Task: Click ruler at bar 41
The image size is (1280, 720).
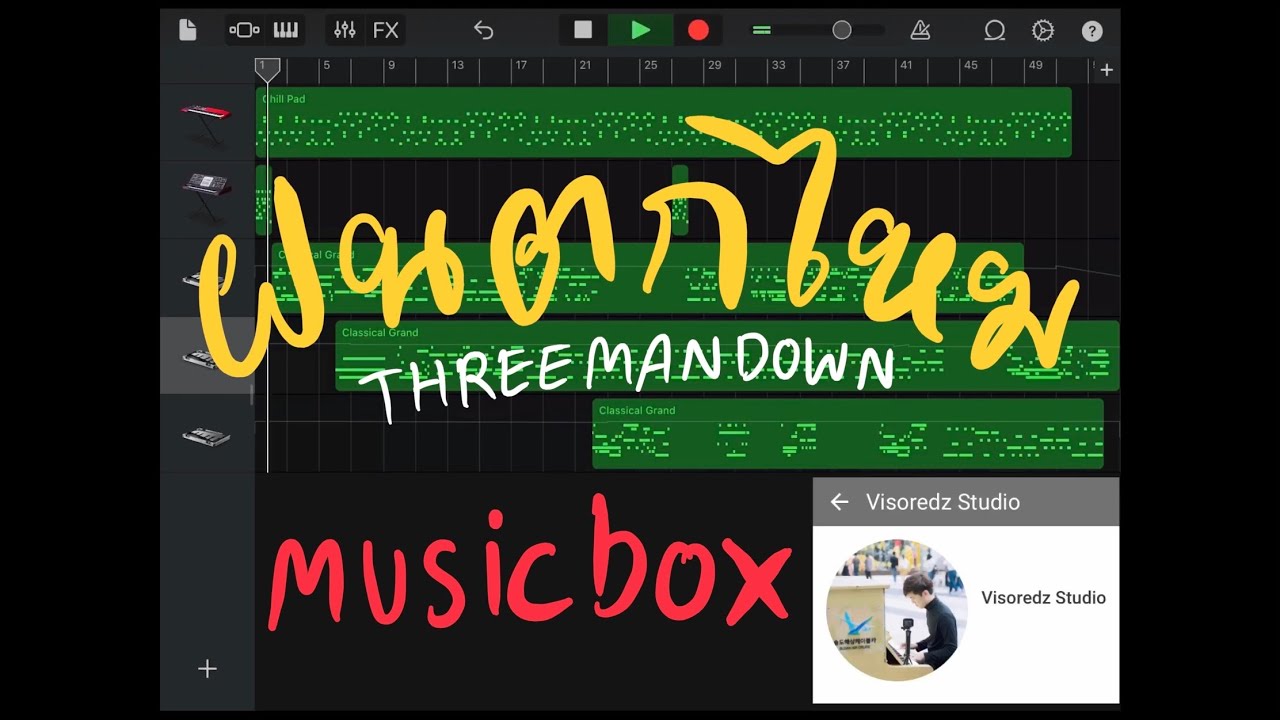Action: coord(906,66)
